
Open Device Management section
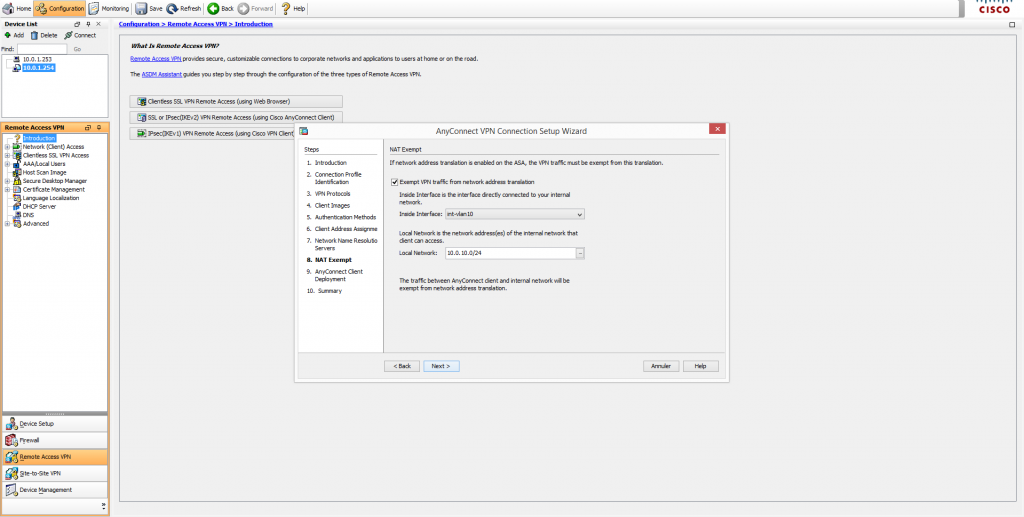[55, 490]
